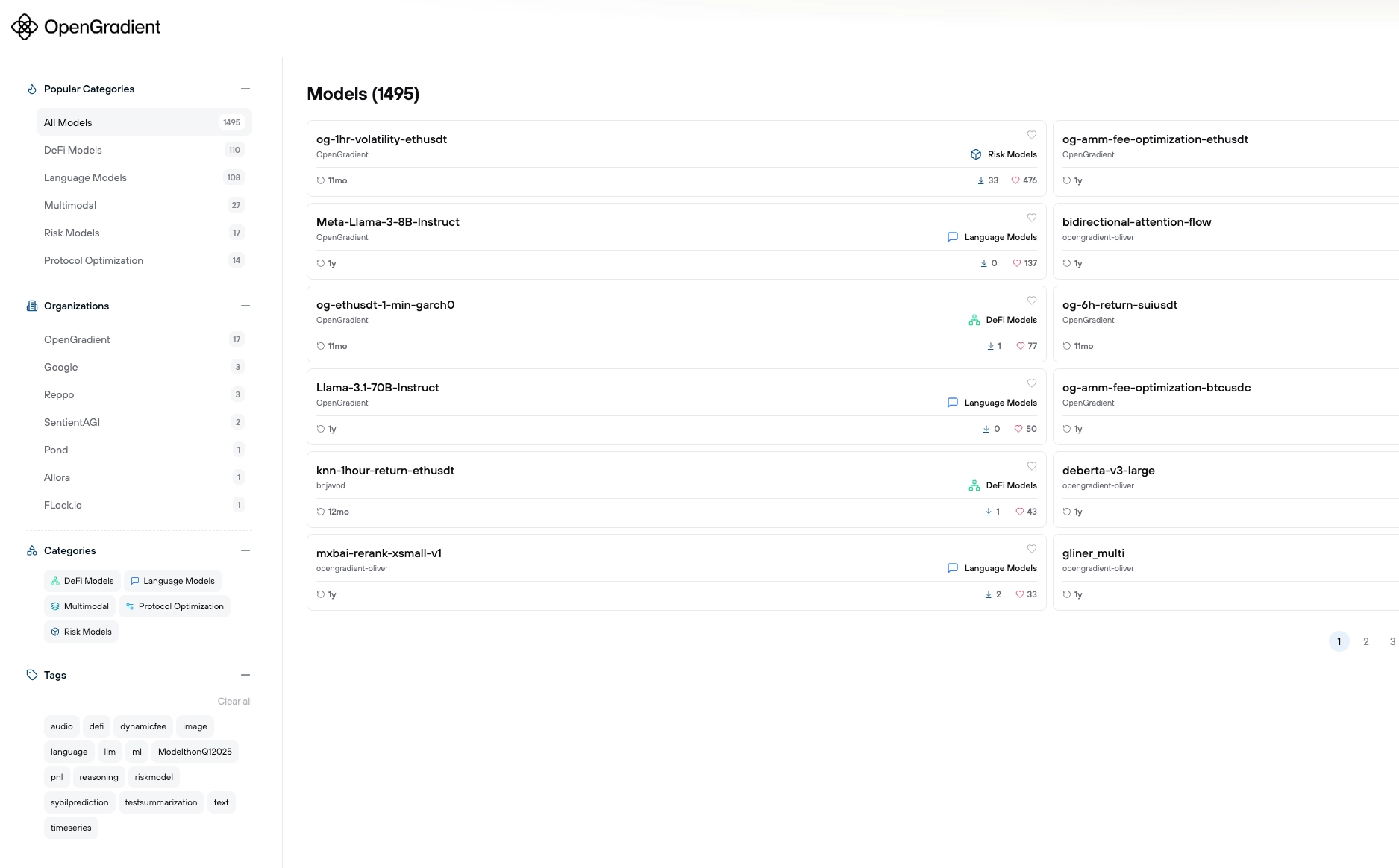Select Language Models in Popular Categories
This screenshot has width=1399, height=868.
click(85, 177)
